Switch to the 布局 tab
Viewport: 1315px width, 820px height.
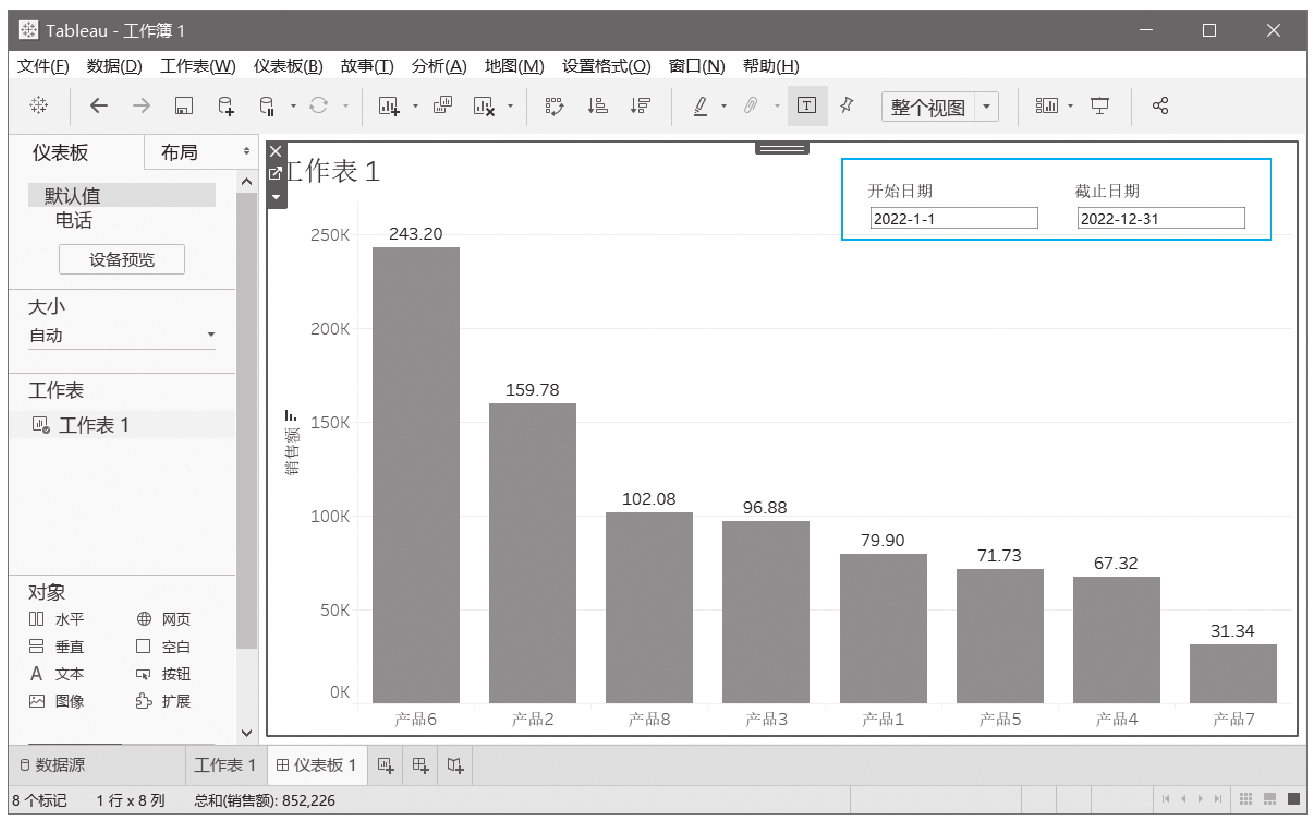point(180,152)
